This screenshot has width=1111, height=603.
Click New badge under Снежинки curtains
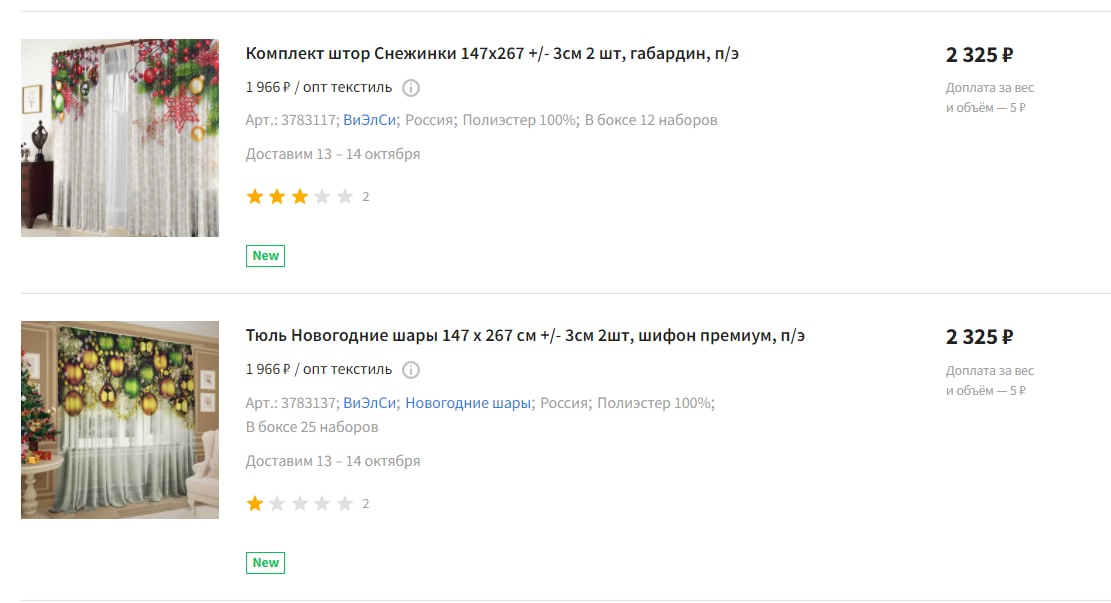coord(266,256)
